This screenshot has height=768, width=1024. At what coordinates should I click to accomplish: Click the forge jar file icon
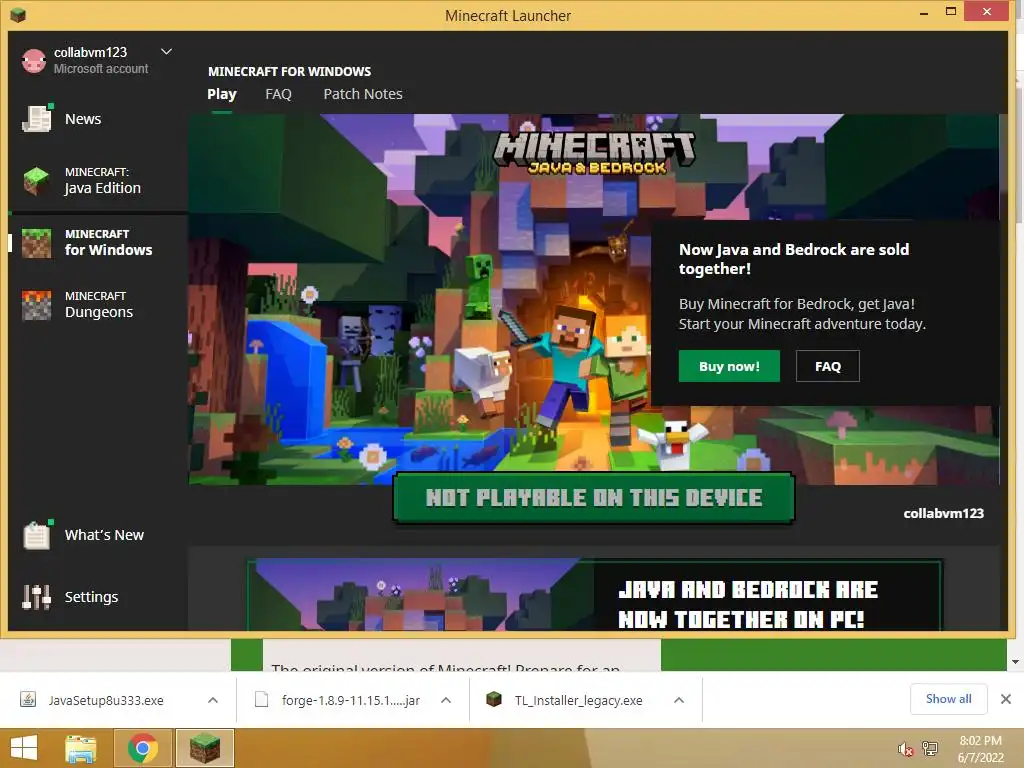tap(261, 699)
